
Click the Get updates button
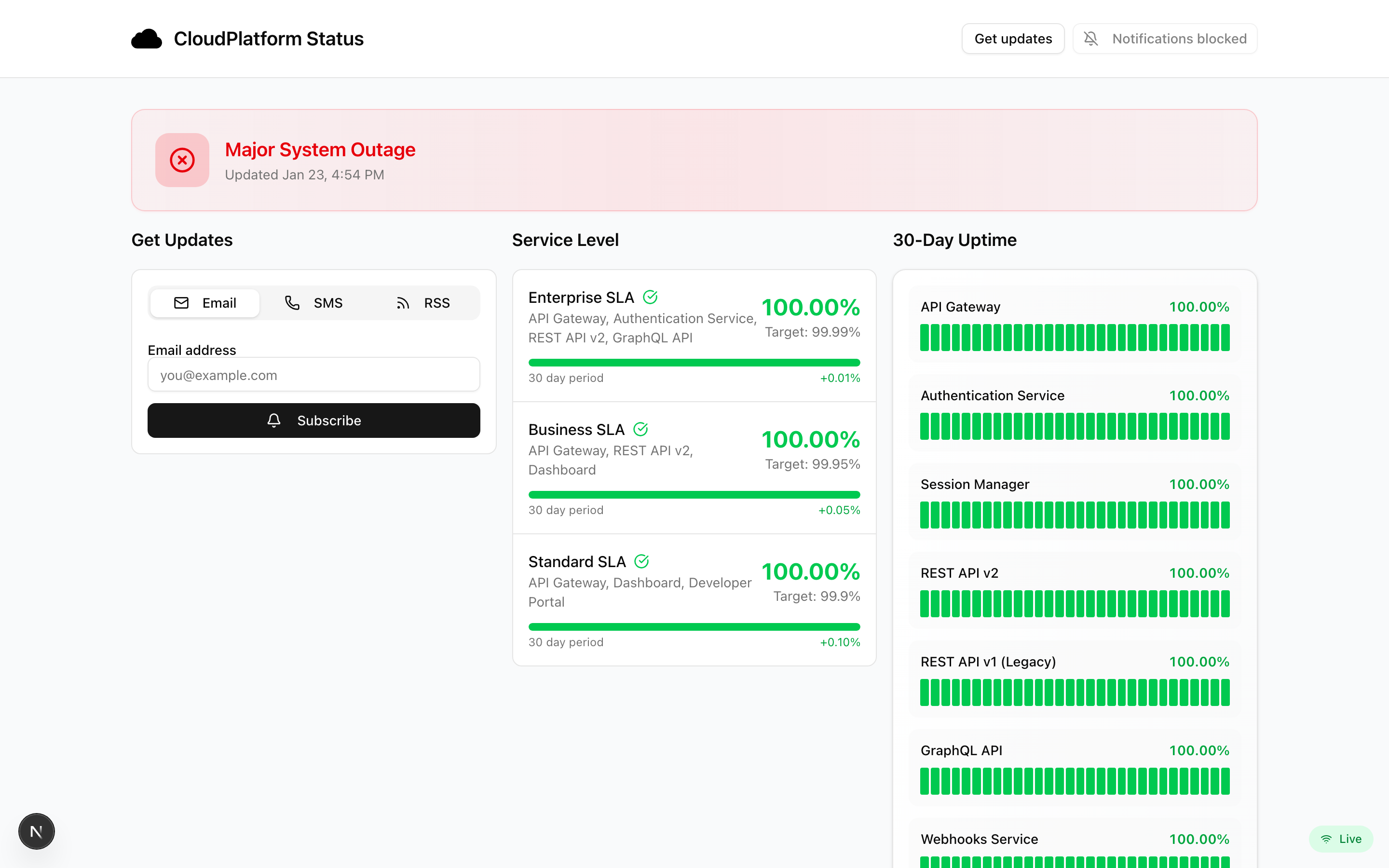pyautogui.click(x=1012, y=39)
